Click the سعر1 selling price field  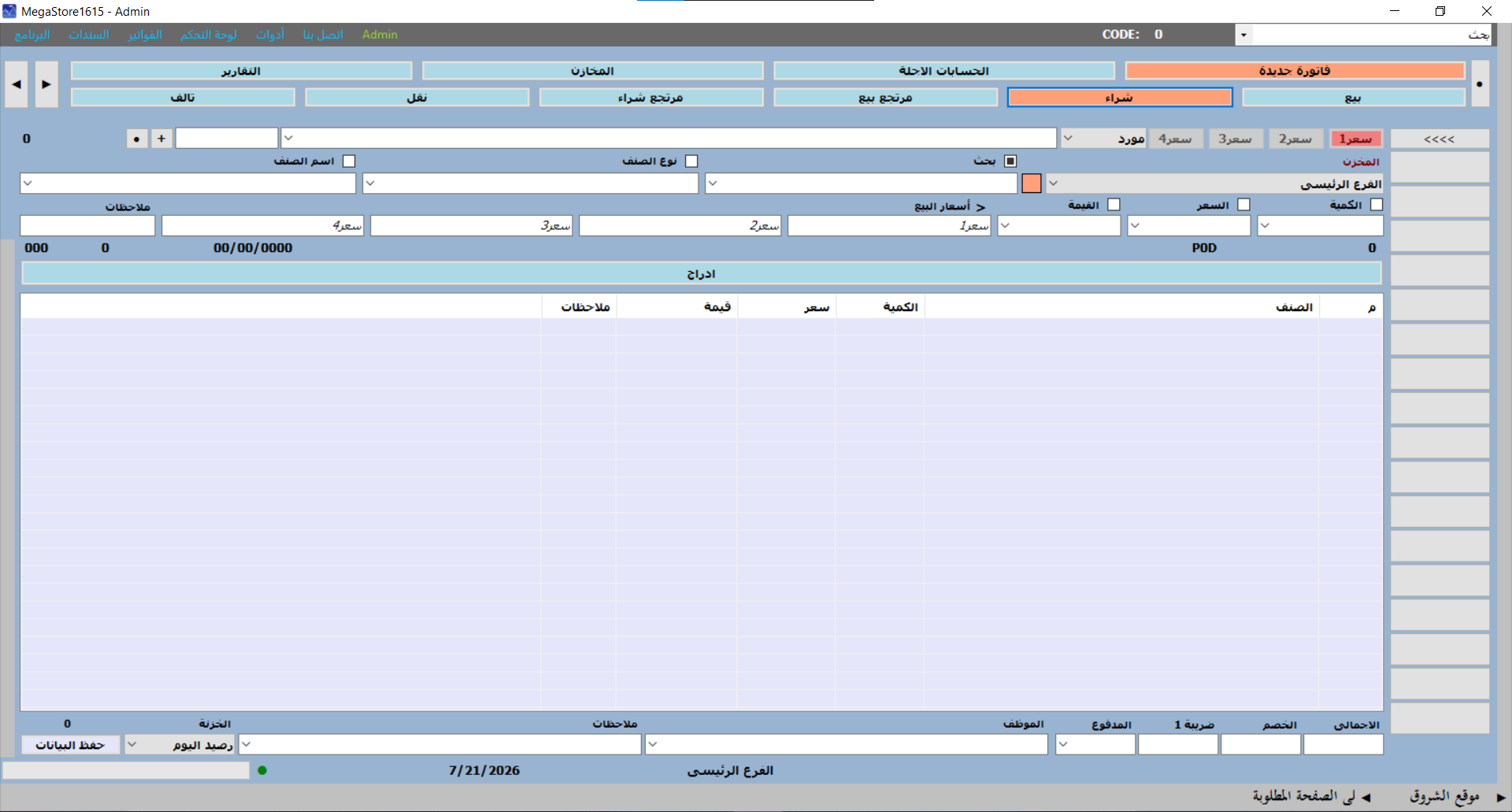[889, 226]
